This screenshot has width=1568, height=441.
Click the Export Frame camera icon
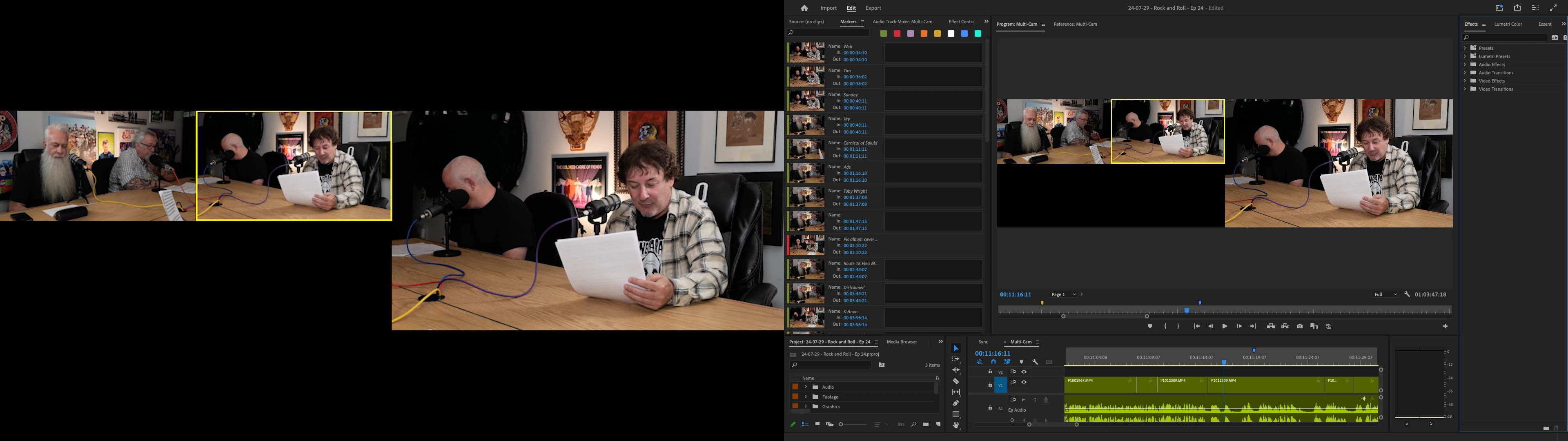(x=1300, y=327)
